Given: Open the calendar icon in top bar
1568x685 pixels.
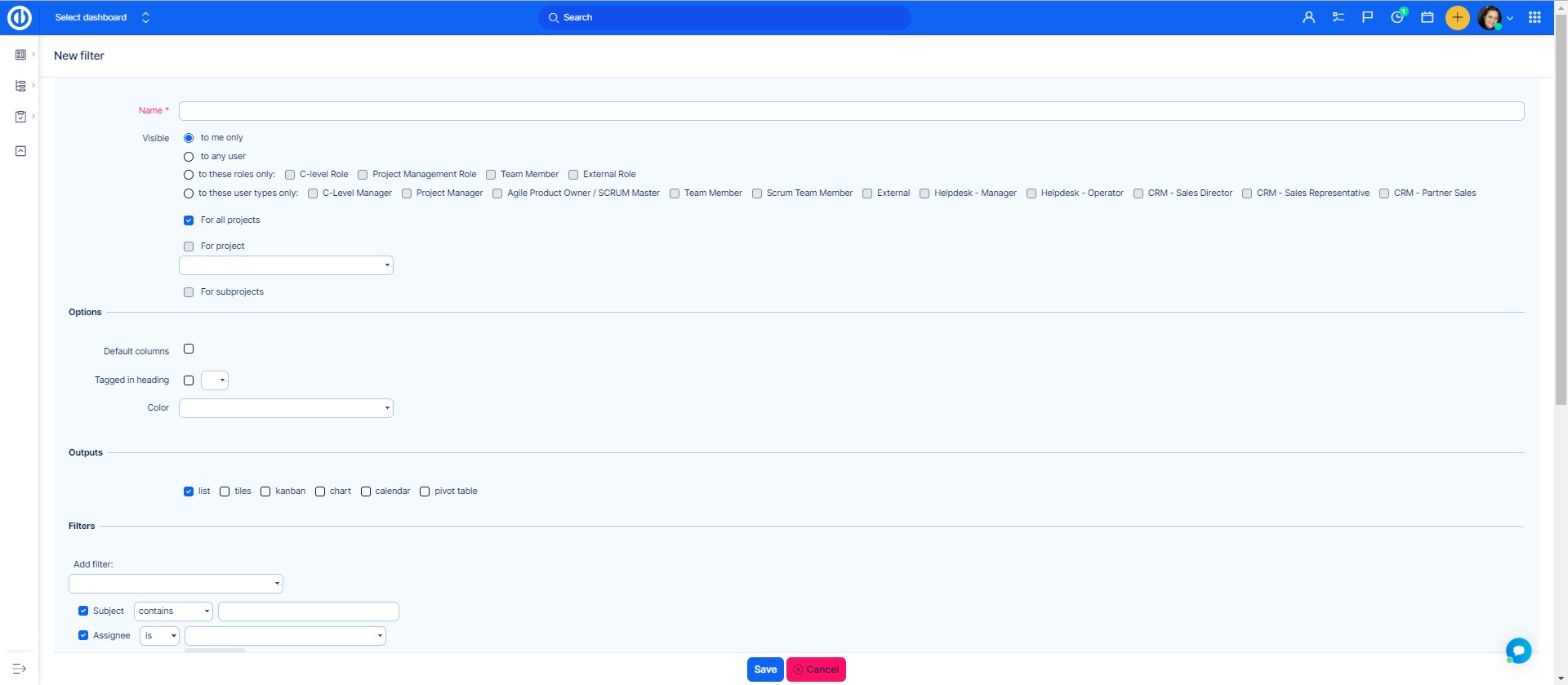Looking at the screenshot, I should (1428, 17).
